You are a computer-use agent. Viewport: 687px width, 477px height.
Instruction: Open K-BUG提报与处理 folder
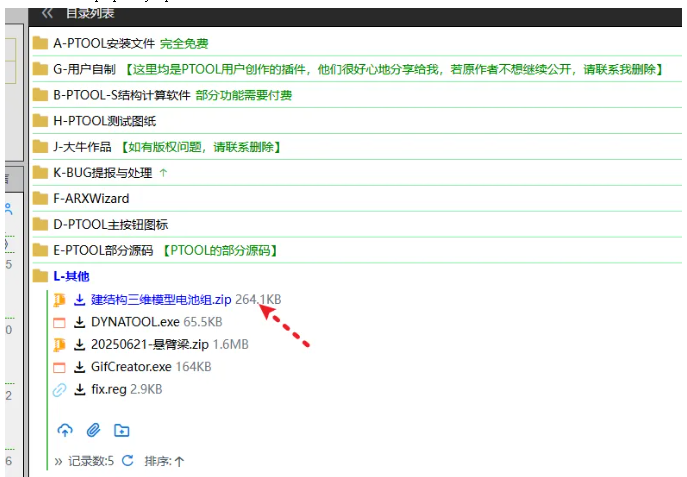pos(103,173)
